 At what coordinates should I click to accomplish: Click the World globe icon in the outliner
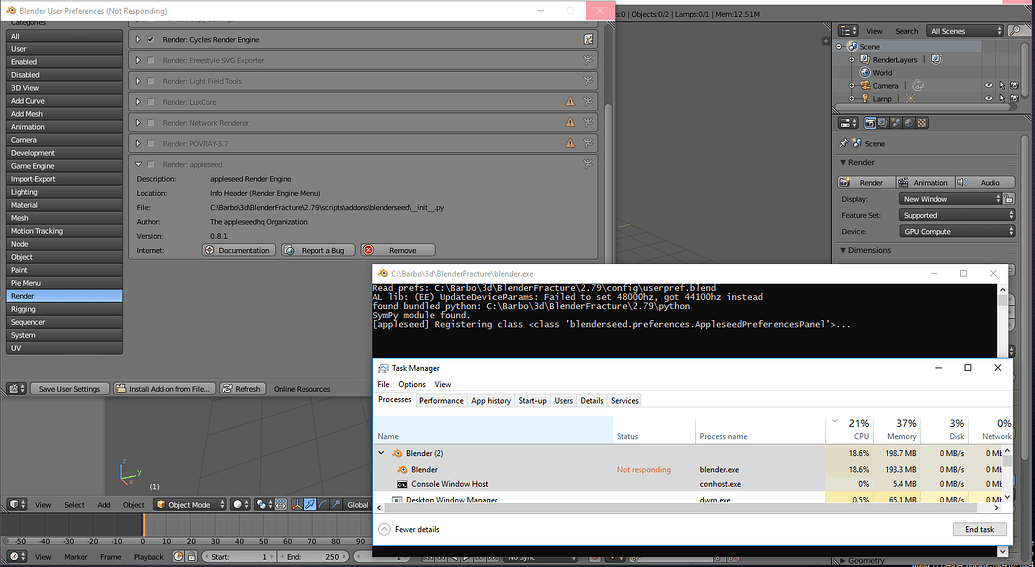865,73
